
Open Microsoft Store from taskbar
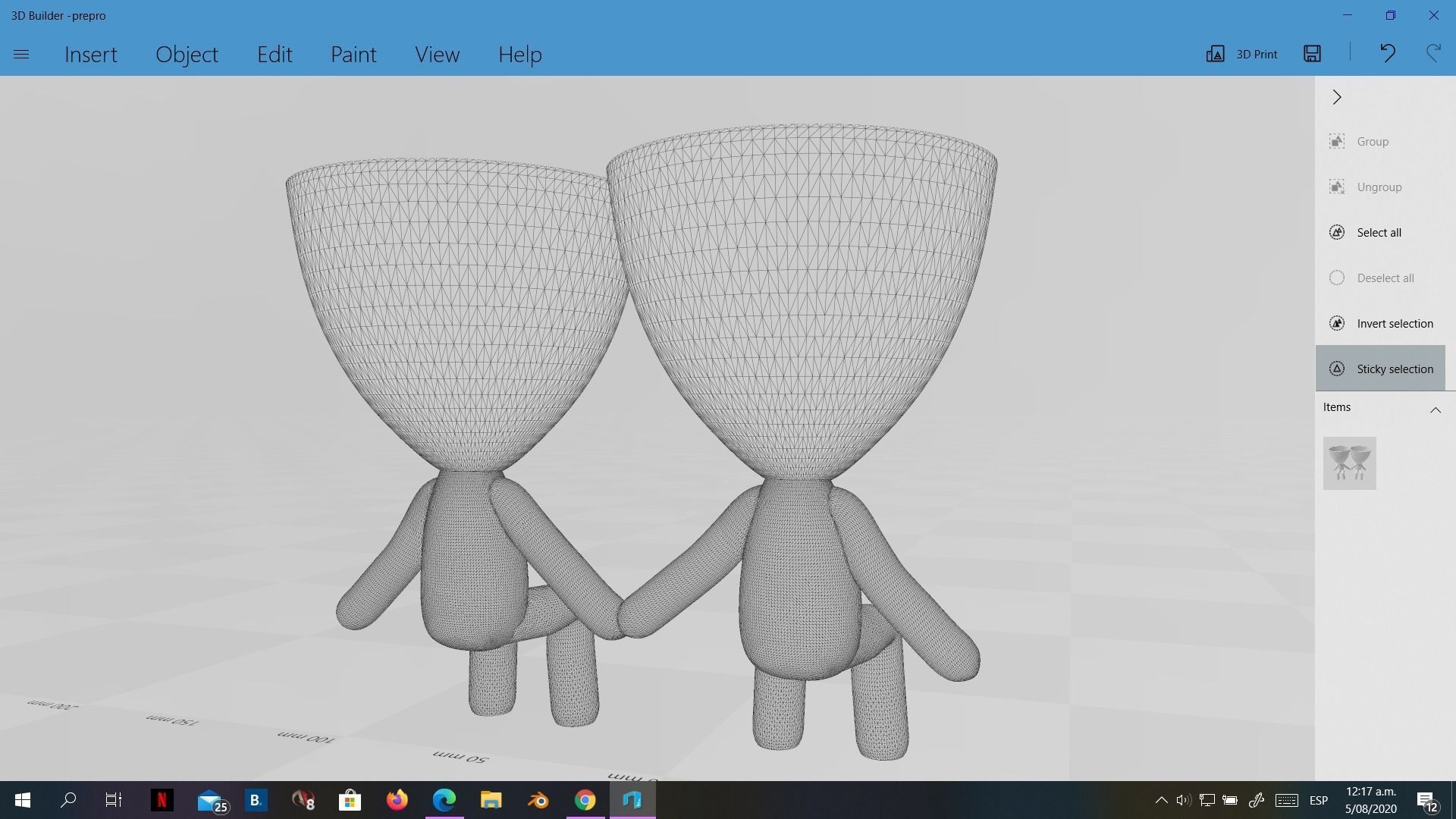(350, 800)
